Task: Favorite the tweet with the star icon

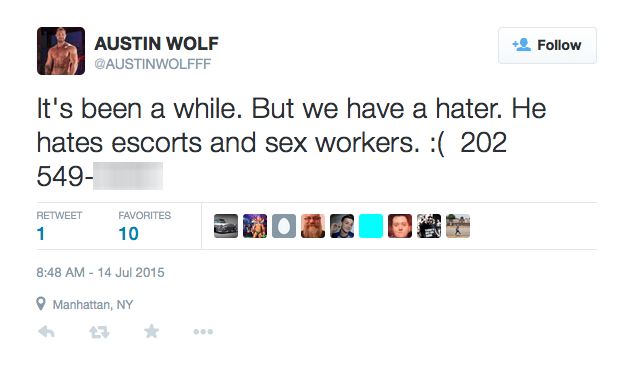Action: coord(151,331)
